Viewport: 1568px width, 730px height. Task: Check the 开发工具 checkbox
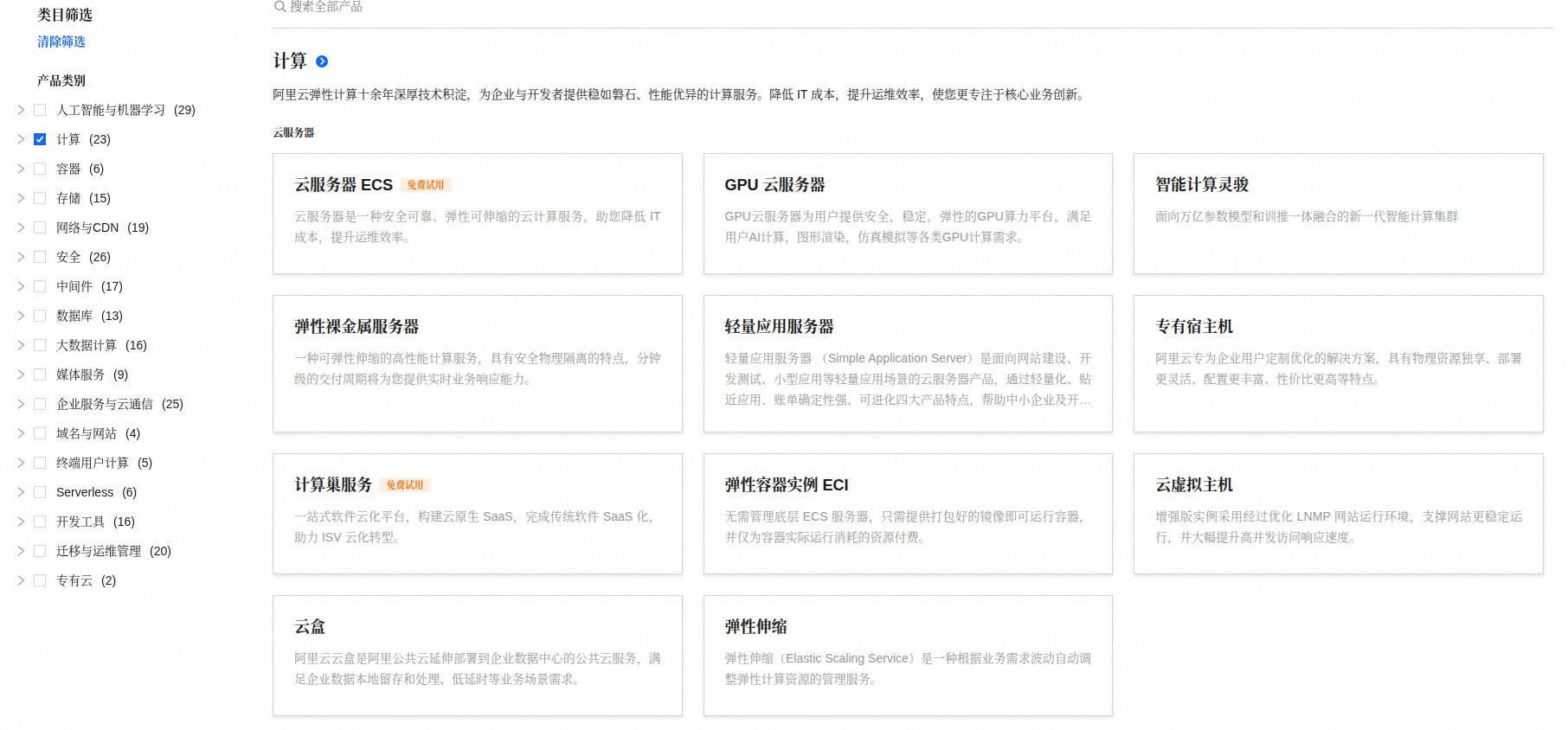click(40, 522)
